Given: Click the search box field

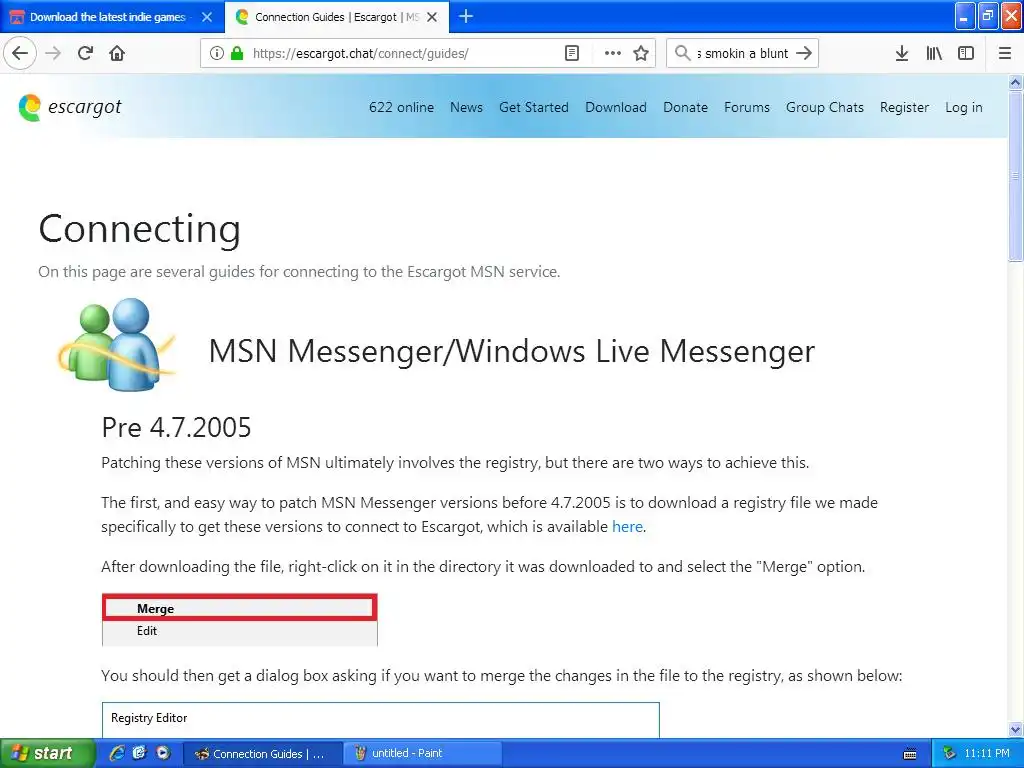Looking at the screenshot, I should [743, 53].
